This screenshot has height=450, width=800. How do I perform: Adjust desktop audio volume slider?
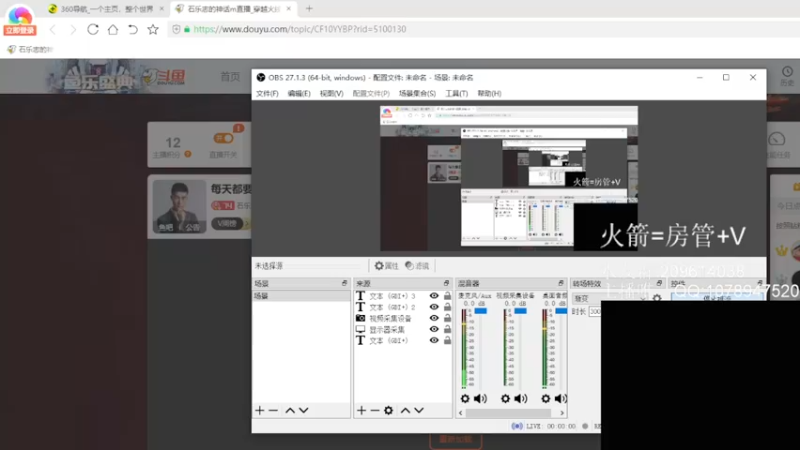coord(561,311)
